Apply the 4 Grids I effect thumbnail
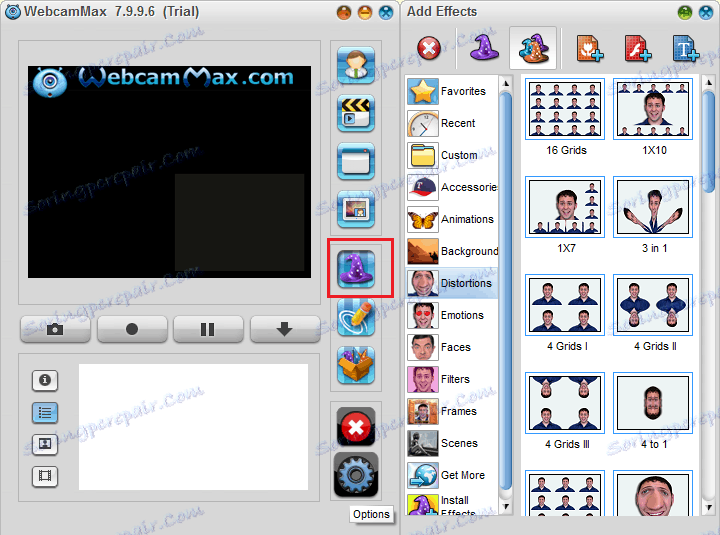 point(565,305)
